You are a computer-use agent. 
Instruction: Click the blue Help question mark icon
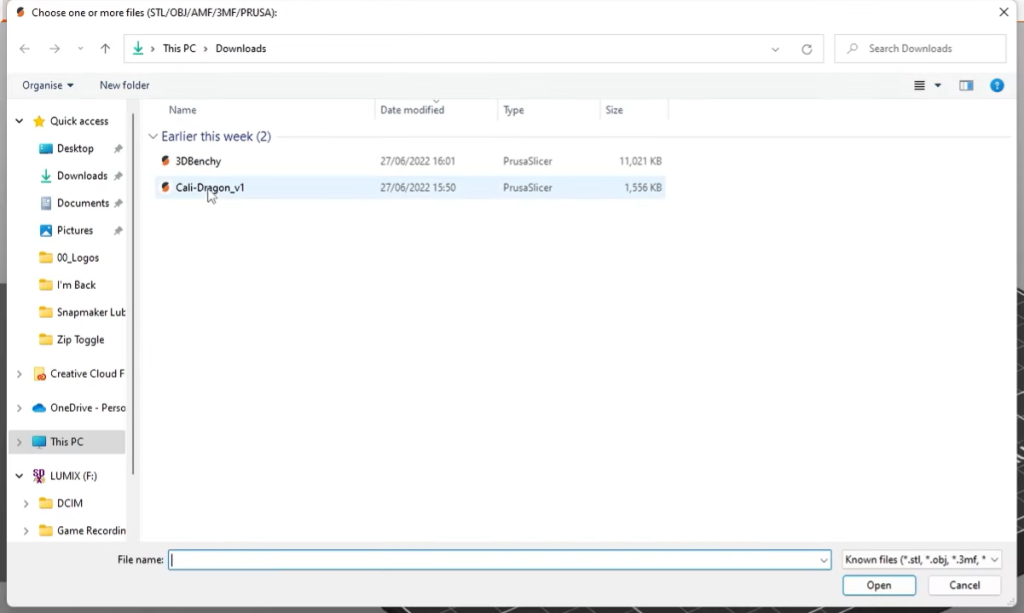coord(996,86)
